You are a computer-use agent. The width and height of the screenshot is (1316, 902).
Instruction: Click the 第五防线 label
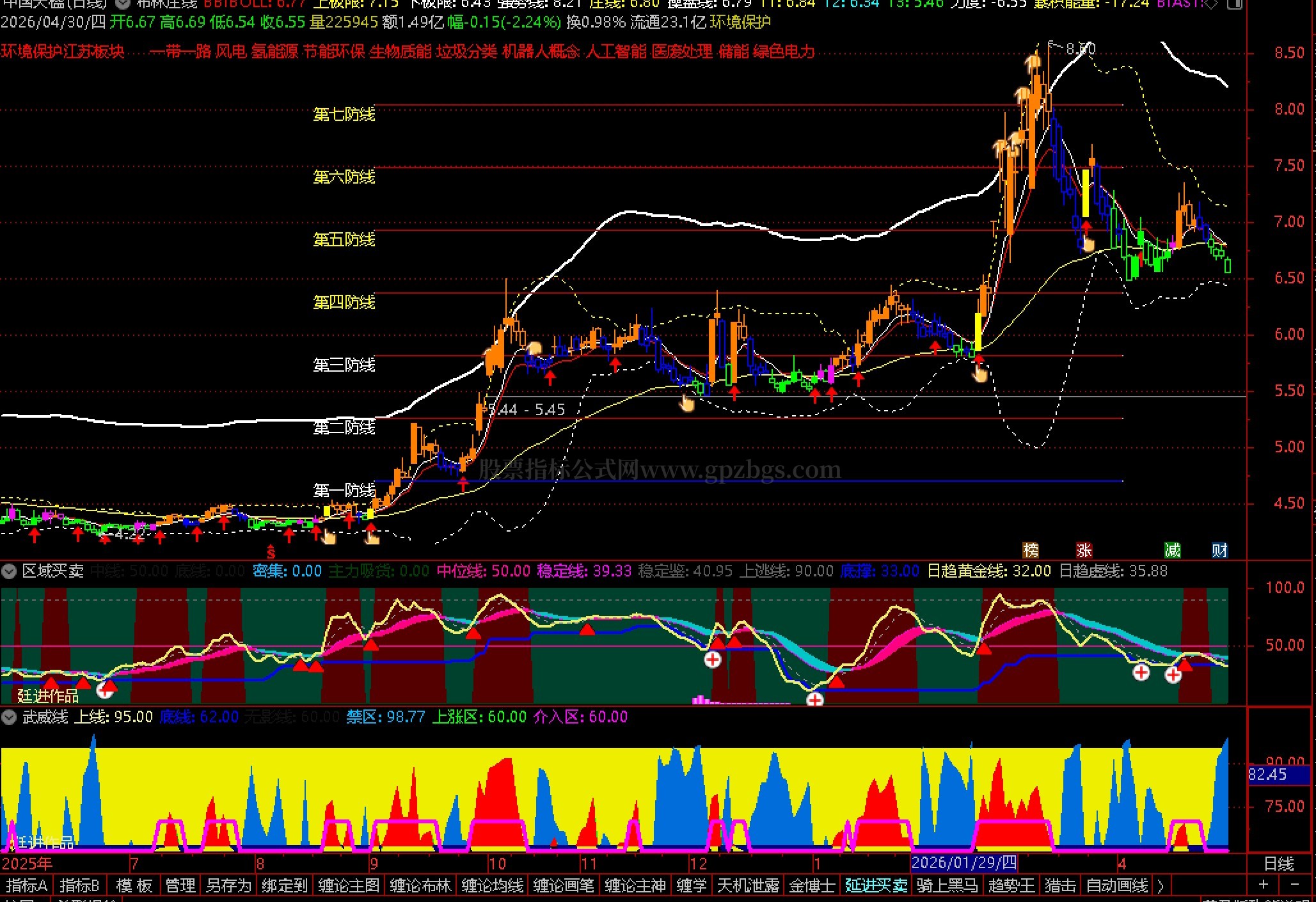(344, 240)
